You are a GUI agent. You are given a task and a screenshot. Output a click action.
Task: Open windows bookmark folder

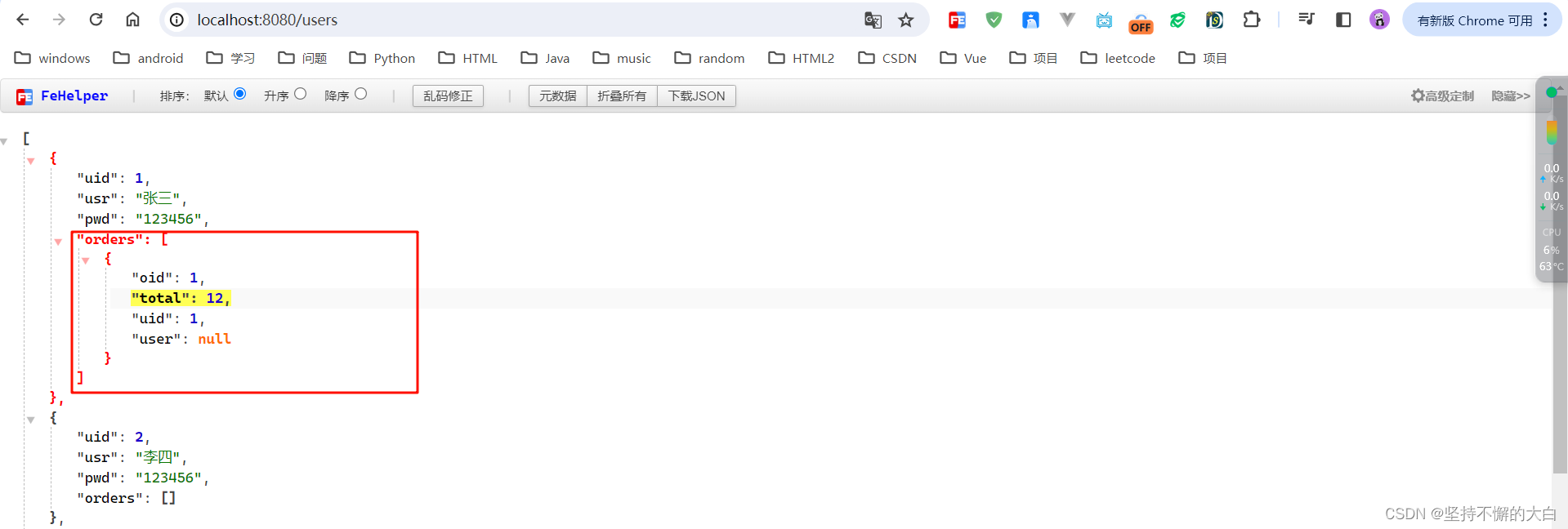coord(52,58)
